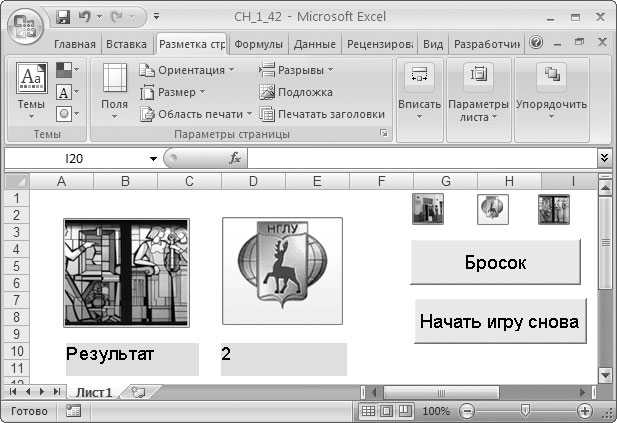This screenshot has width=617, height=423.
Task: Click the small building thumbnail in column G
Action: (x=428, y=209)
